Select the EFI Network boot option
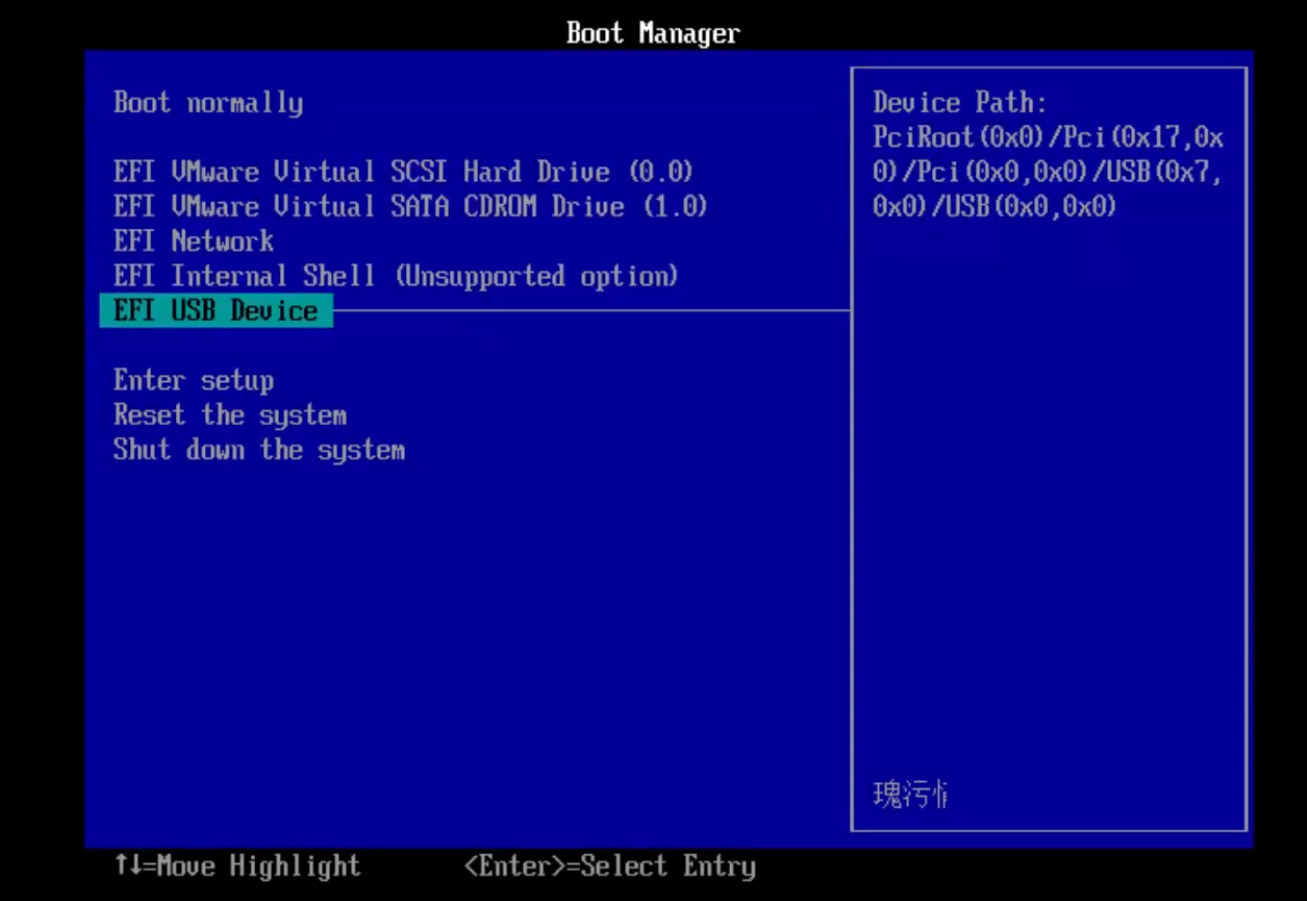The width and height of the screenshot is (1307, 901). click(x=193, y=242)
